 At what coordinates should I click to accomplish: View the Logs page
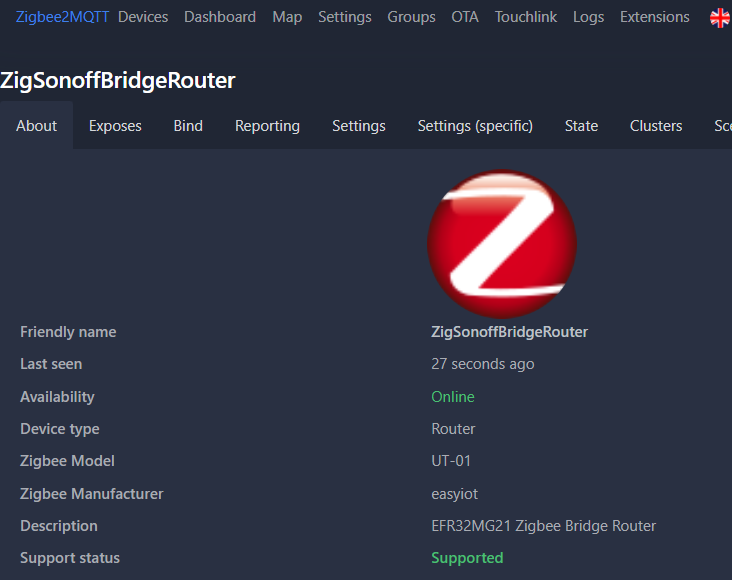(588, 17)
